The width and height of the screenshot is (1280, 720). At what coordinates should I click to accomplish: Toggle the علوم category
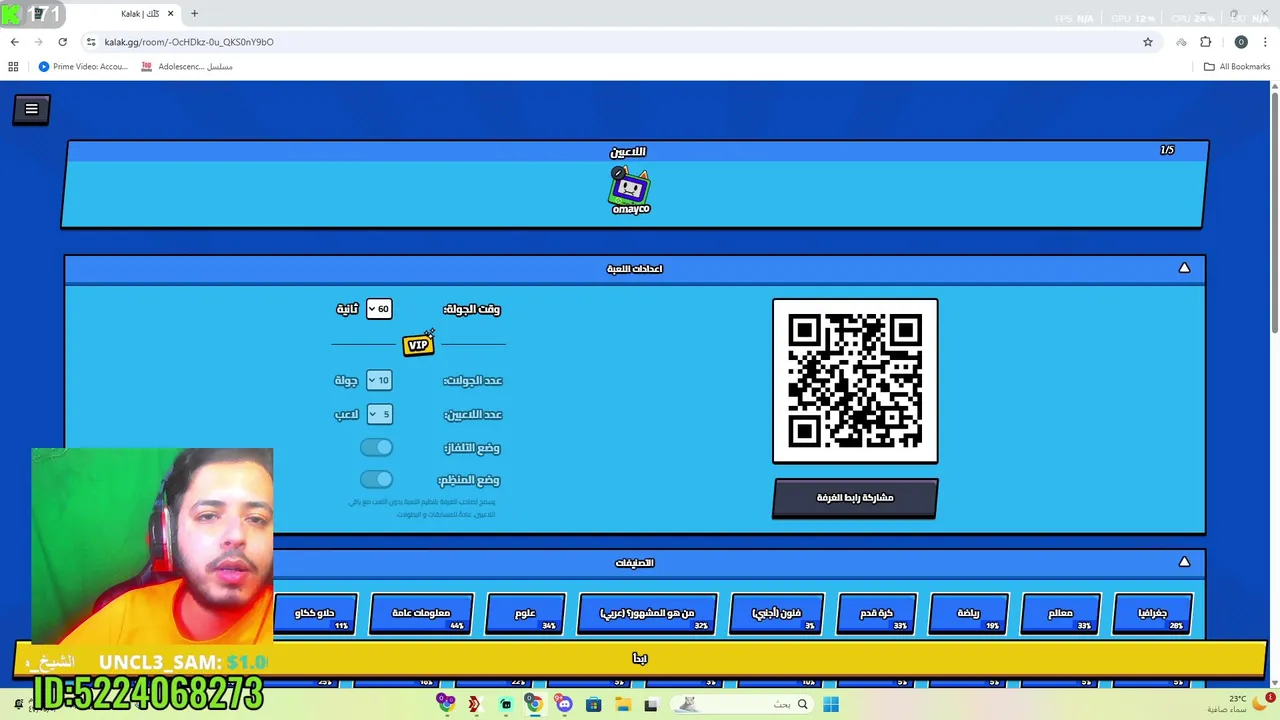pyautogui.click(x=525, y=613)
